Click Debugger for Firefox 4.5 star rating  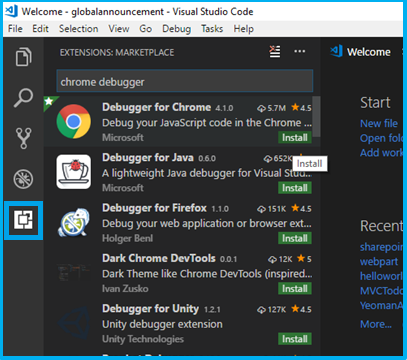tap(301, 209)
